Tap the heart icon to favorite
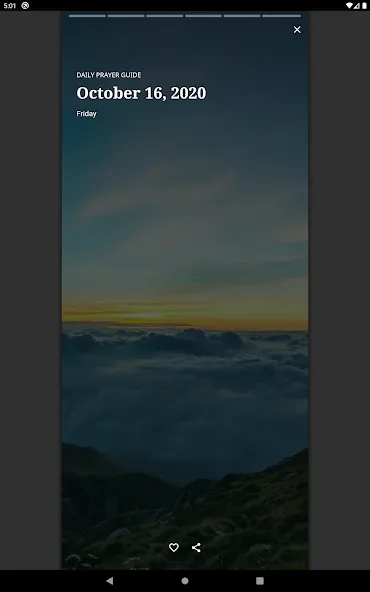This screenshot has height=592, width=370. tap(174, 547)
